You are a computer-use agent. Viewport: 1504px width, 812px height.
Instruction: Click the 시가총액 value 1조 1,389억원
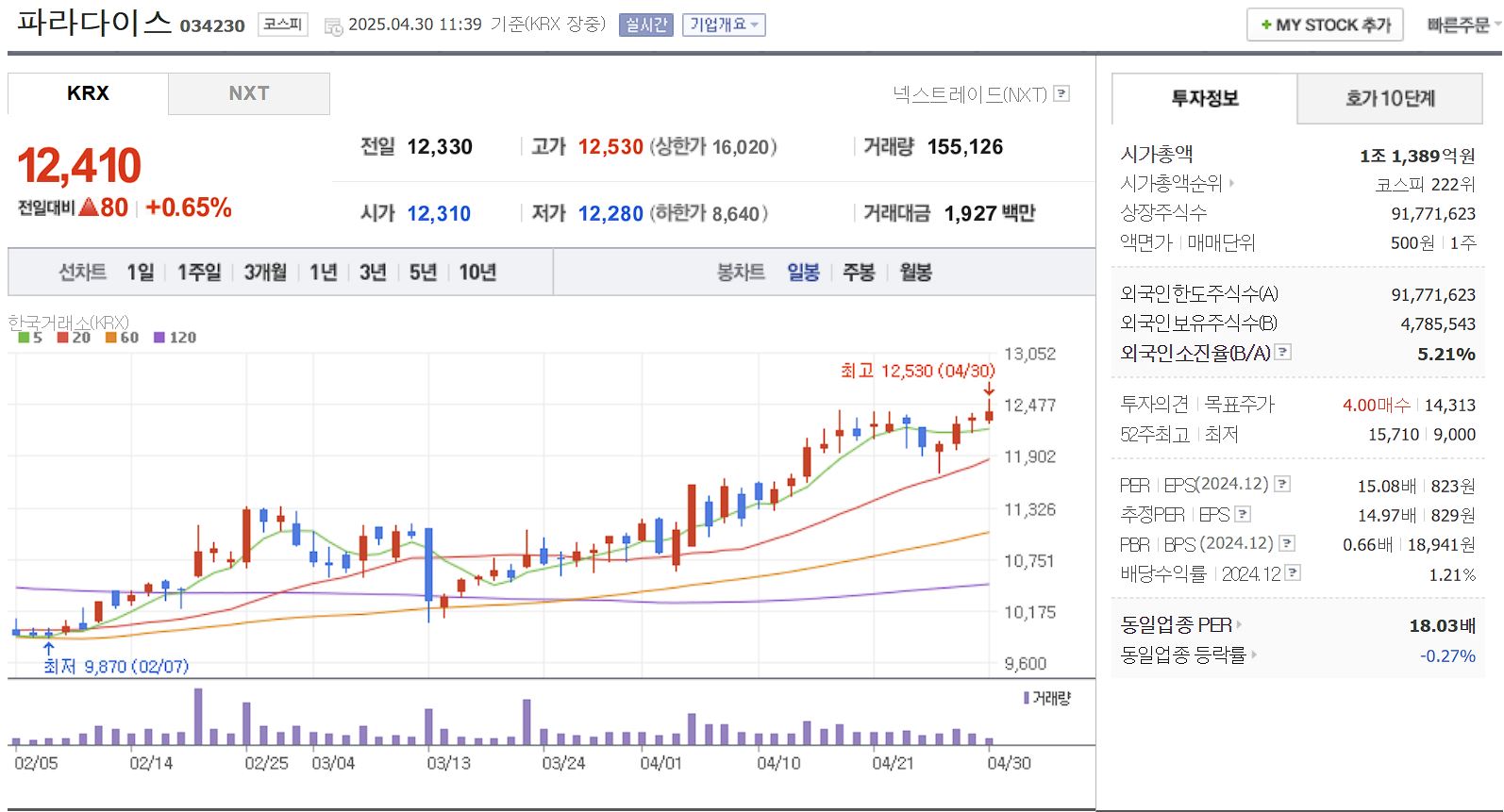point(1417,156)
